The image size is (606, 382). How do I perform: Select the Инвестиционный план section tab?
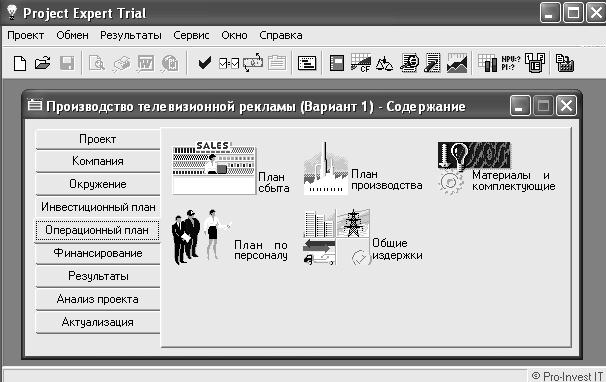pyautogui.click(x=97, y=207)
